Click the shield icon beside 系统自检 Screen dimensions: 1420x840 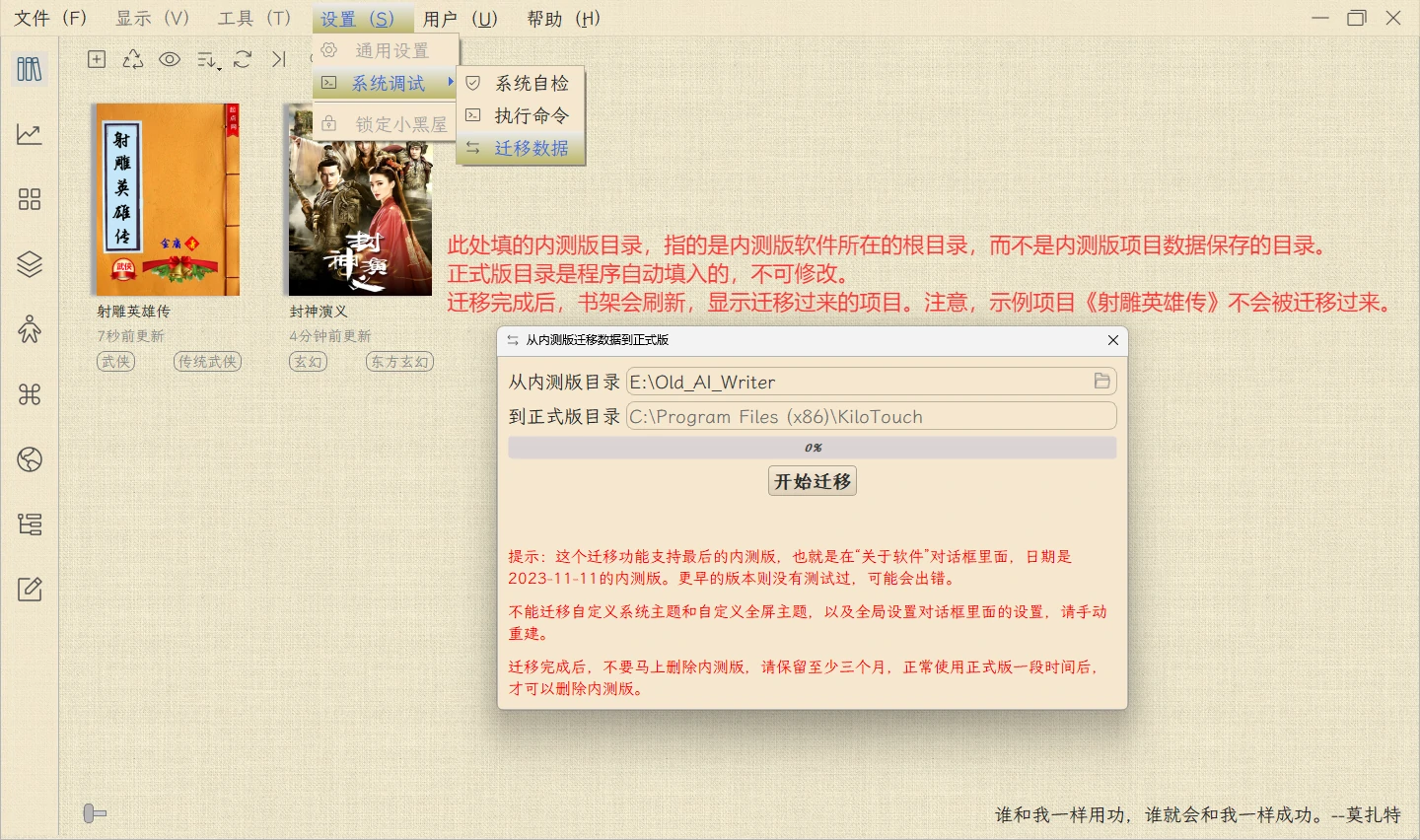coord(473,83)
